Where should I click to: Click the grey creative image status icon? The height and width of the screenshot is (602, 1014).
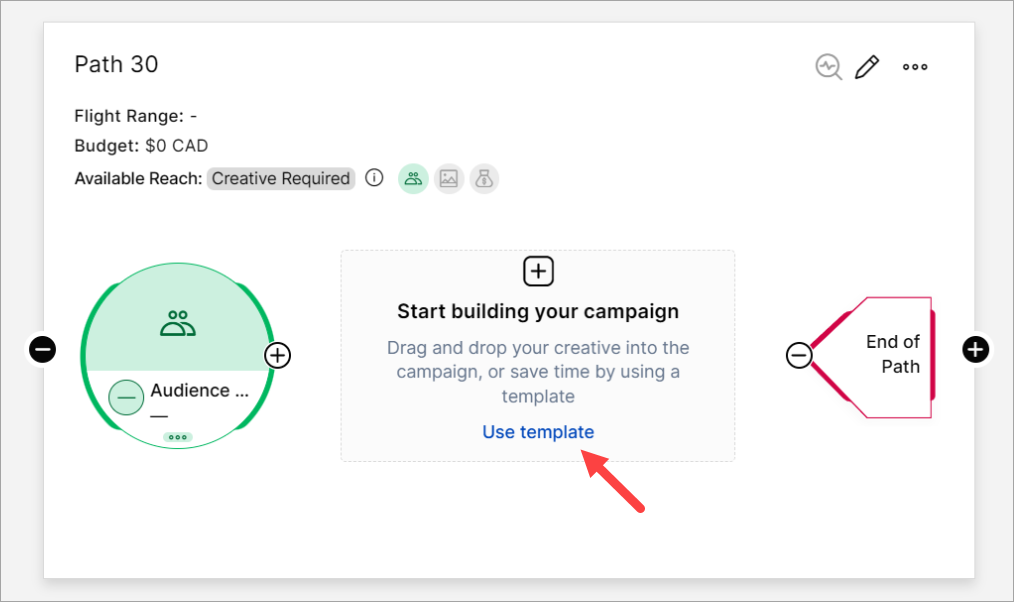pos(449,179)
